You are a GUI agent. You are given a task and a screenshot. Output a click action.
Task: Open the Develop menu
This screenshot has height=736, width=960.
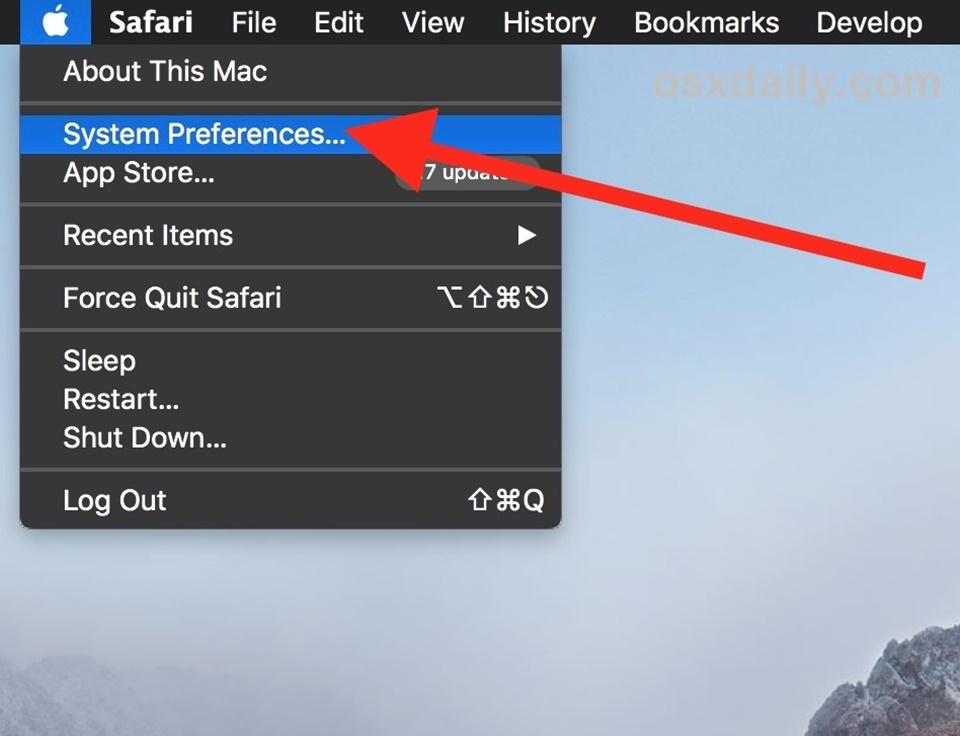tap(869, 22)
